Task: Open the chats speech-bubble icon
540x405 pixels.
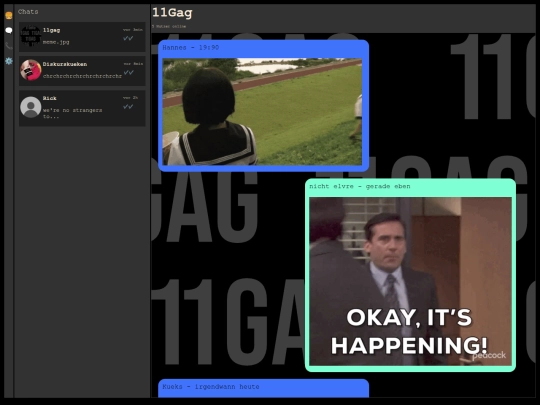Action: pos(9,30)
